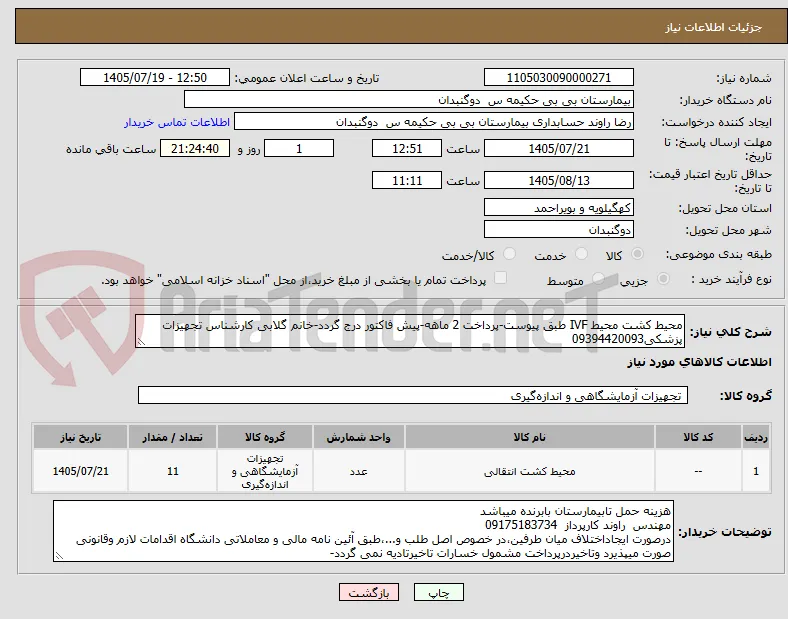
Task: Click price validity date 1405/08/13 field
Action: tap(559, 180)
